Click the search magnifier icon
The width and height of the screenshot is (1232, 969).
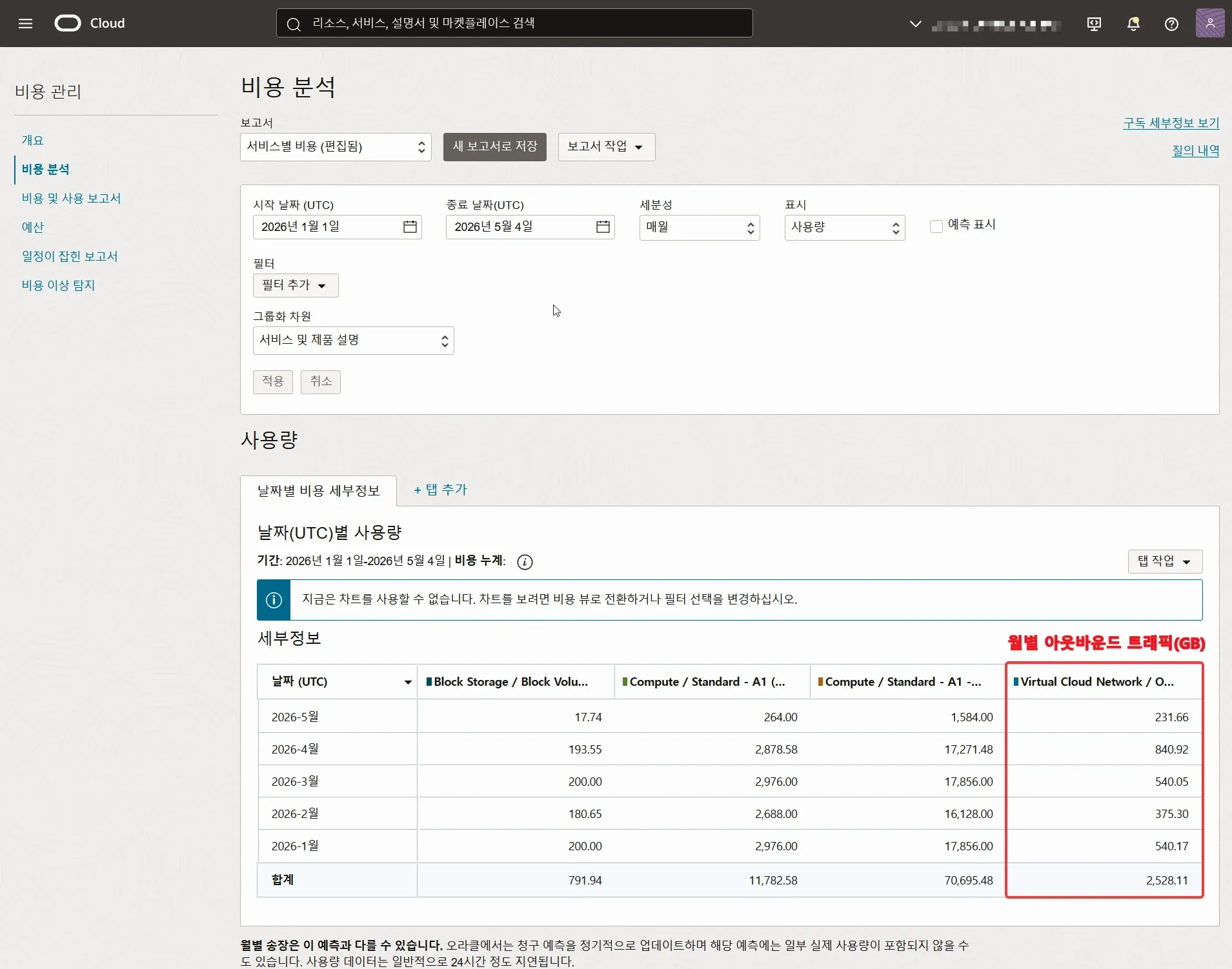[294, 24]
